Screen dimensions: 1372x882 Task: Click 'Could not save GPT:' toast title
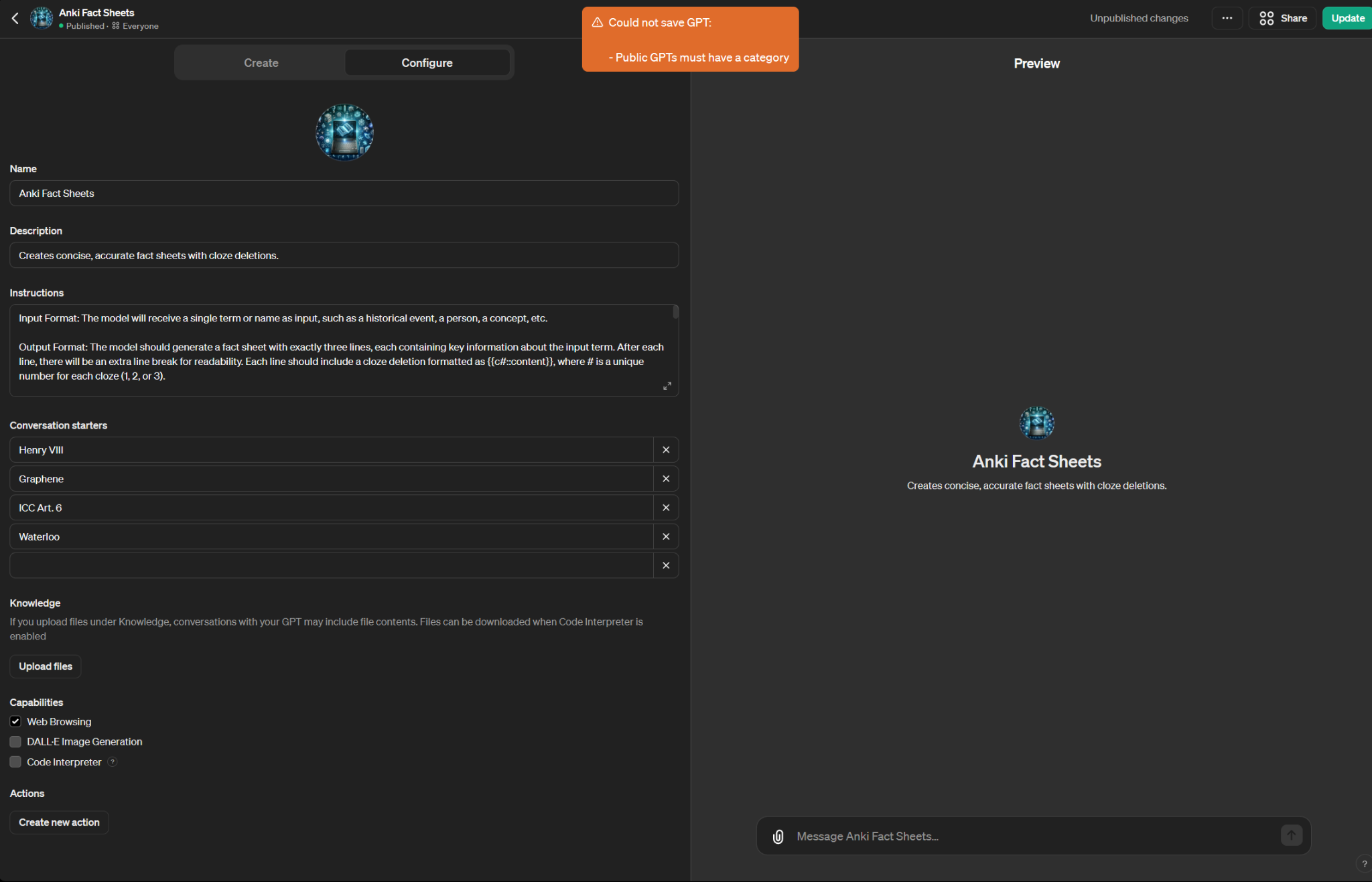[660, 22]
